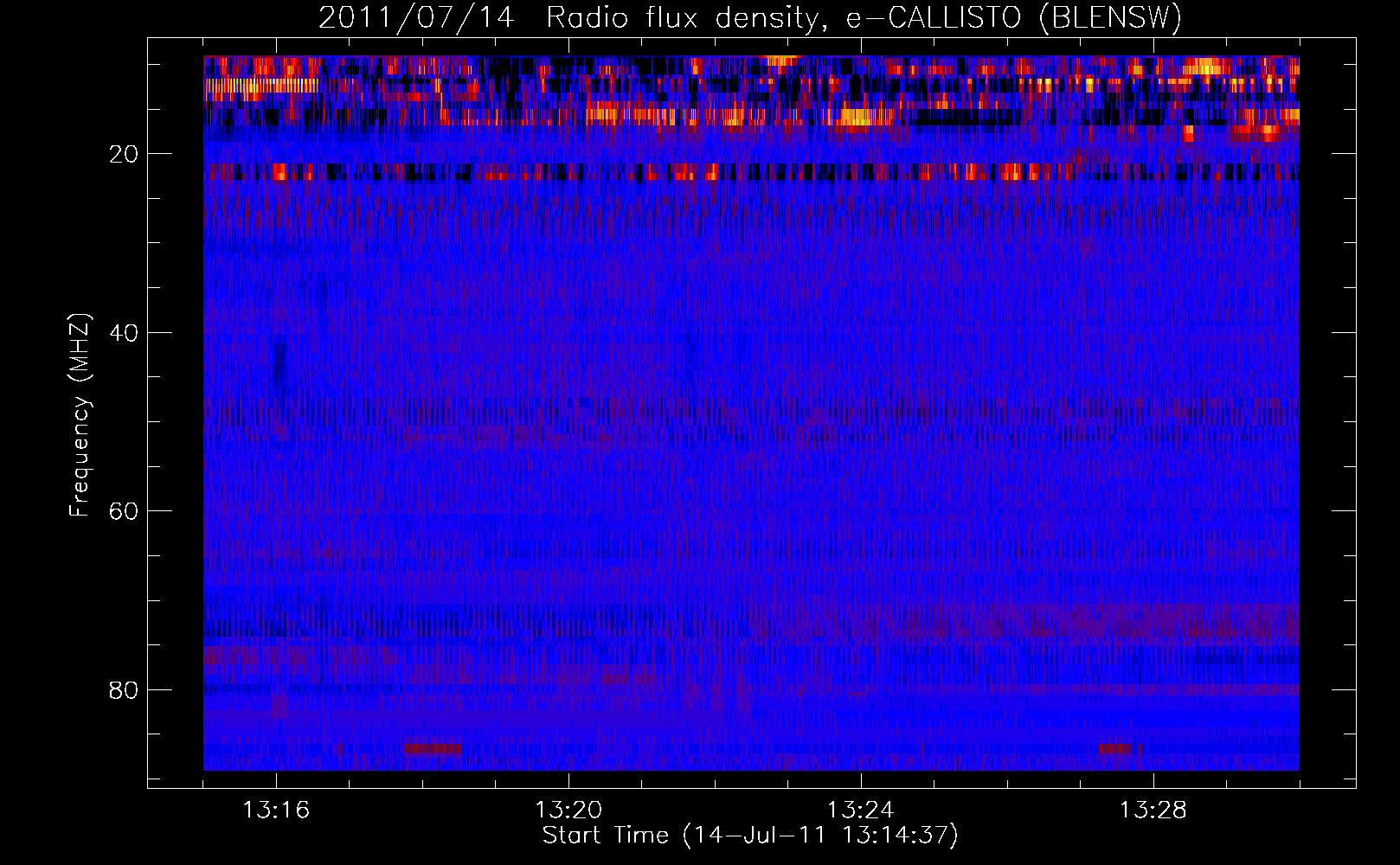The height and width of the screenshot is (865, 1400).
Task: Click the '13:20' time tick label
Action: point(568,811)
